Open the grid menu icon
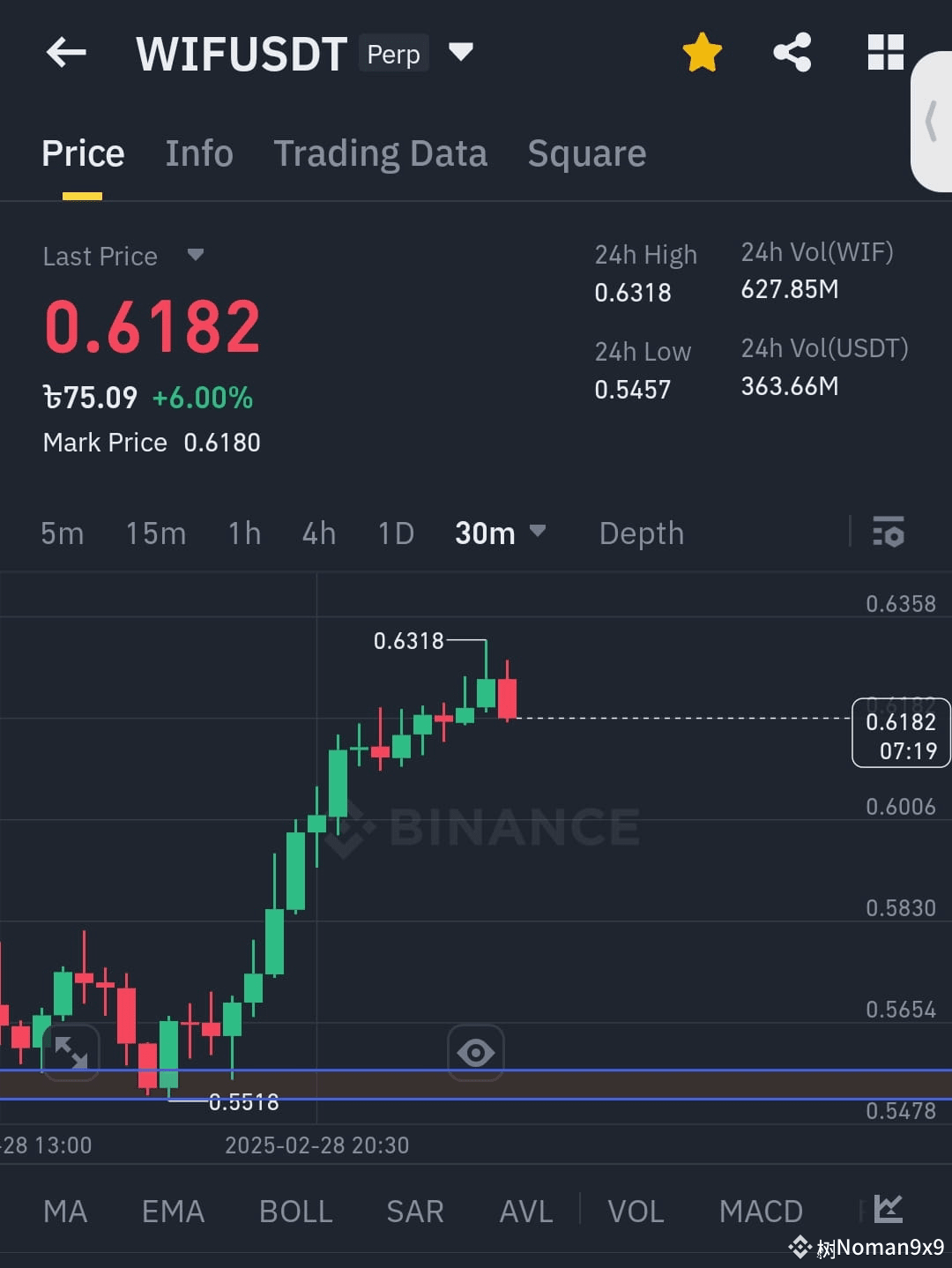 tap(885, 52)
